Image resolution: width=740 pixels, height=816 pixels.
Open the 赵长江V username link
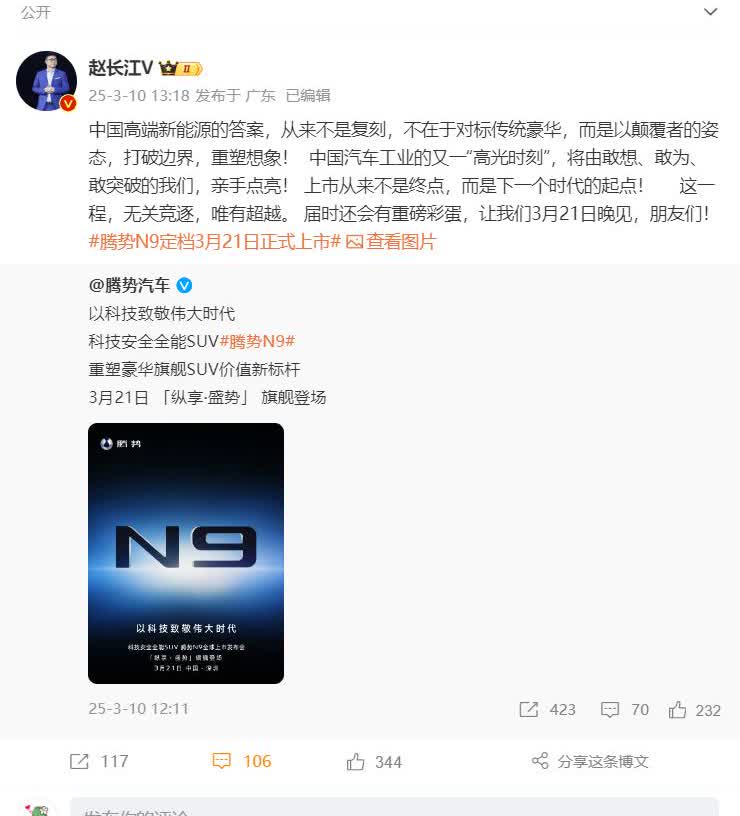120,68
